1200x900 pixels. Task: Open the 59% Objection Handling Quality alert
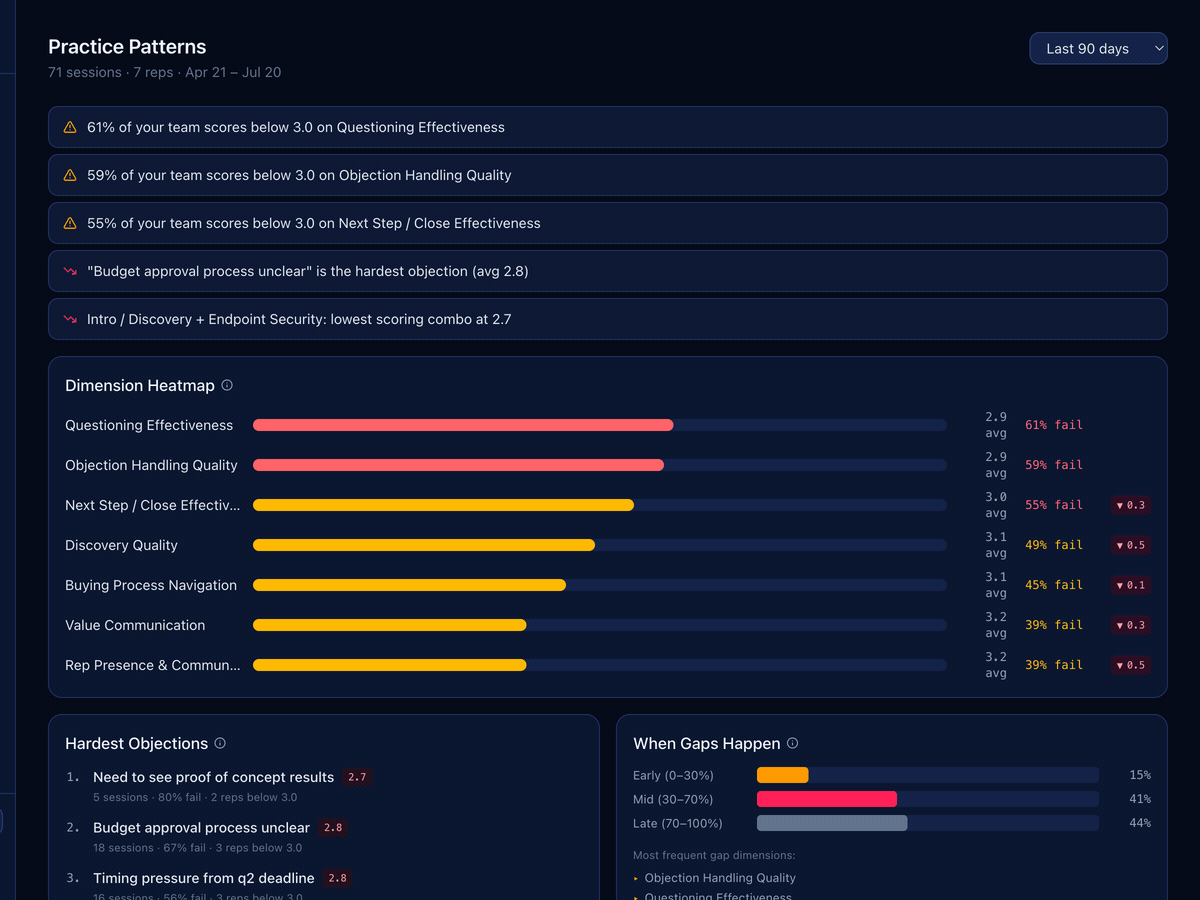tap(607, 175)
